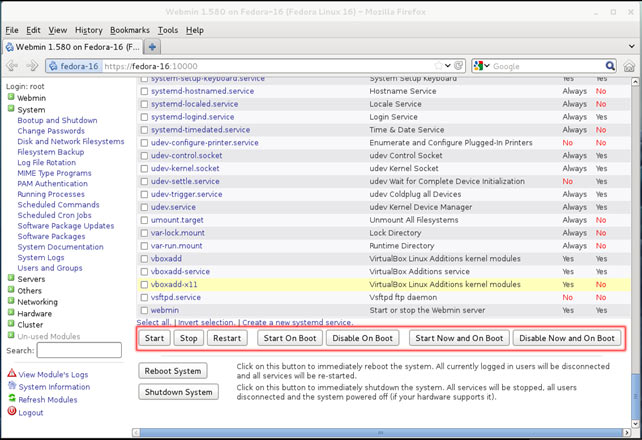
Task: Open the vsftpd.service link
Action: (176, 298)
